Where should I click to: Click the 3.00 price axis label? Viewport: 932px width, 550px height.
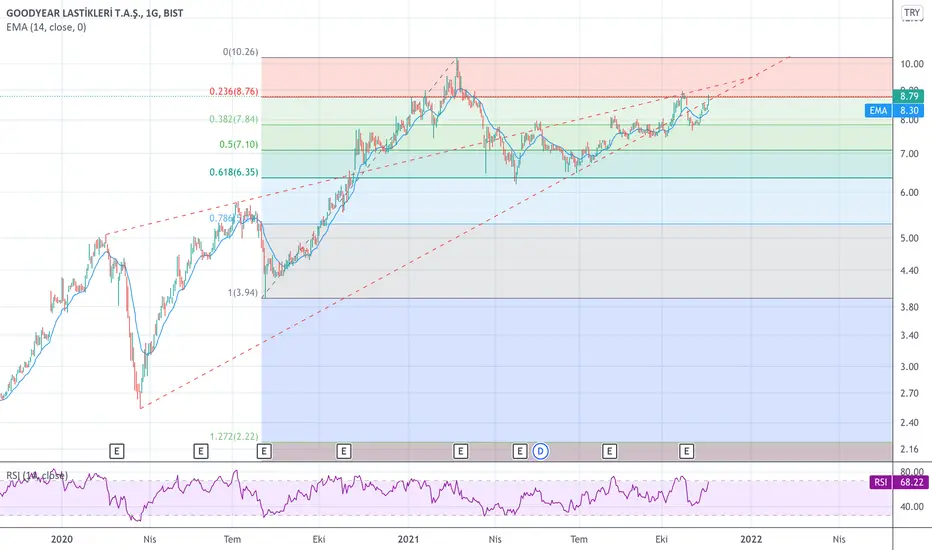click(909, 366)
